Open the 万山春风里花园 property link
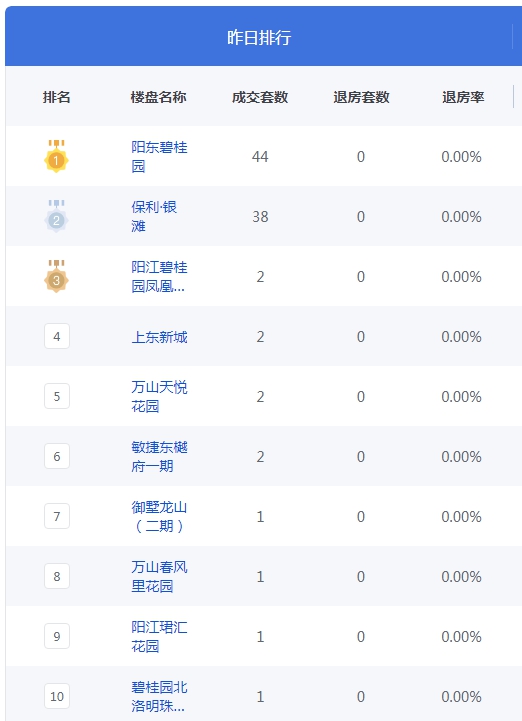This screenshot has height=721, width=522. coord(159,577)
